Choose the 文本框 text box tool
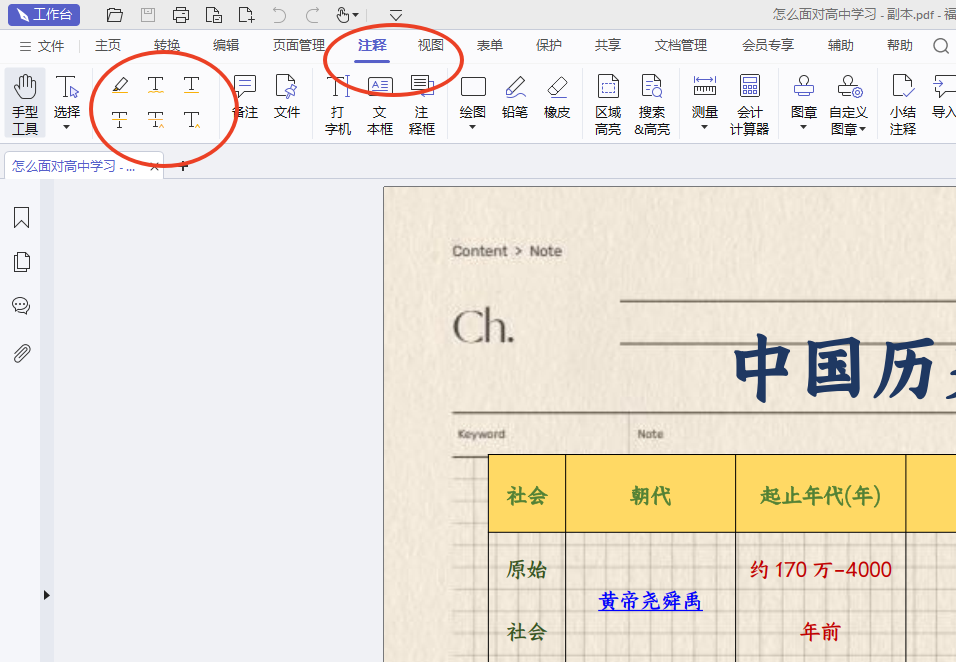Screen dimensions: 956x662 click(x=380, y=103)
